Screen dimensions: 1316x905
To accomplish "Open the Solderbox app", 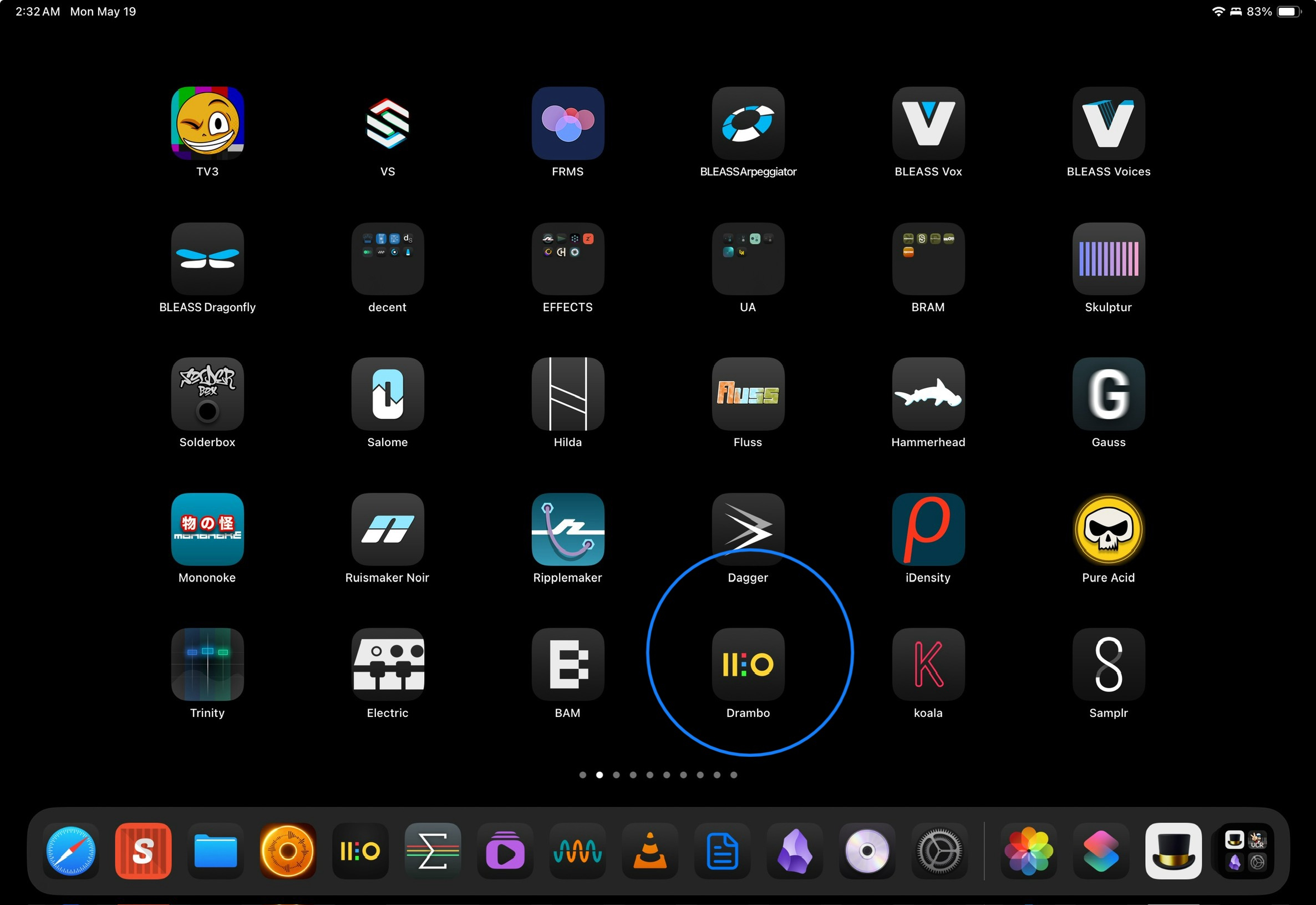I will tap(207, 393).
